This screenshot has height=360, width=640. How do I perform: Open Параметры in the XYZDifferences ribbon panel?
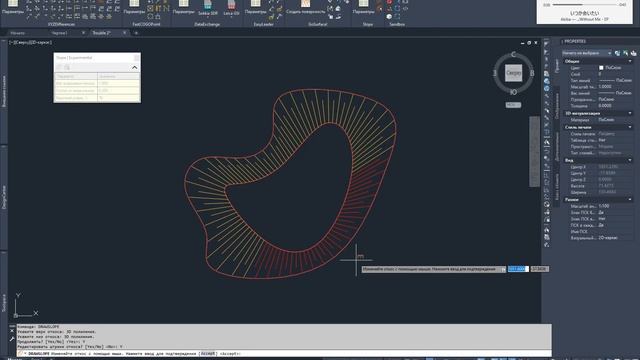(13, 7)
